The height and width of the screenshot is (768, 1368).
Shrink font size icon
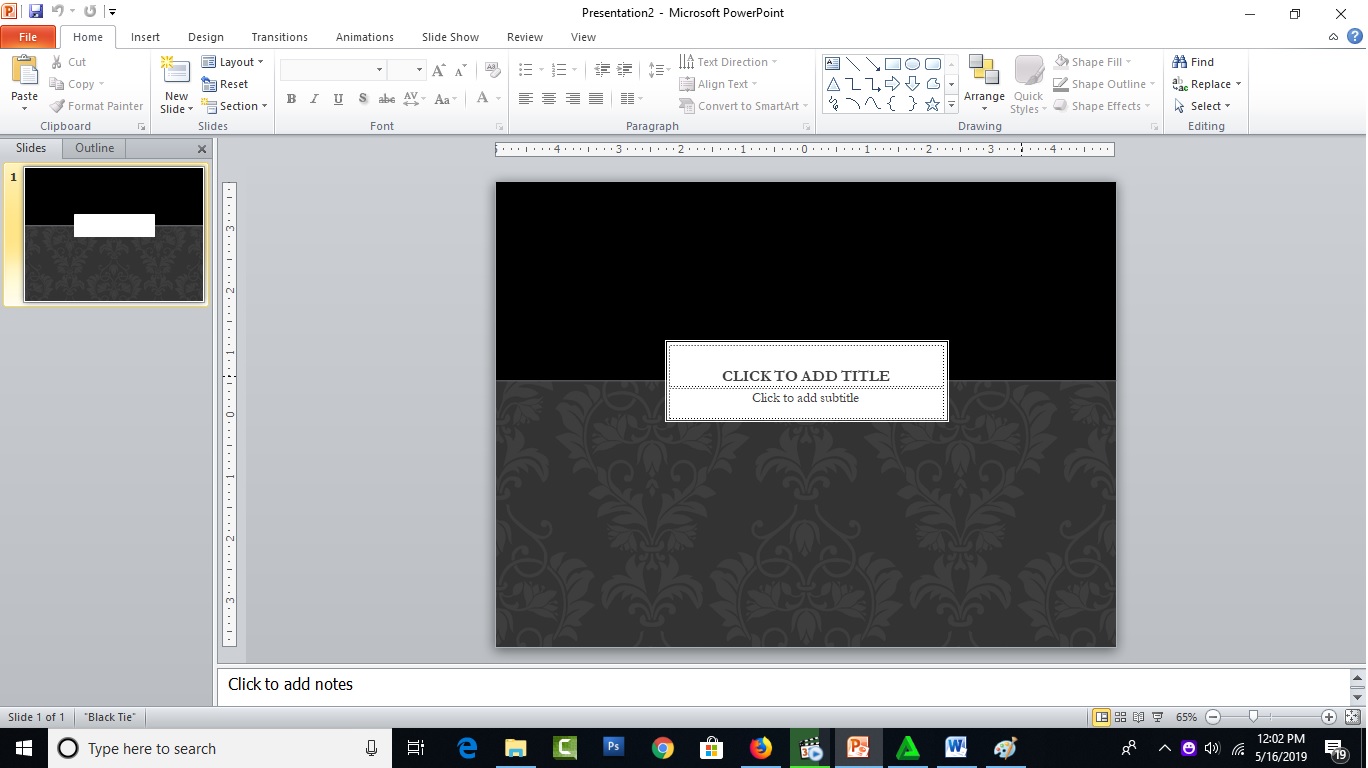coord(461,70)
